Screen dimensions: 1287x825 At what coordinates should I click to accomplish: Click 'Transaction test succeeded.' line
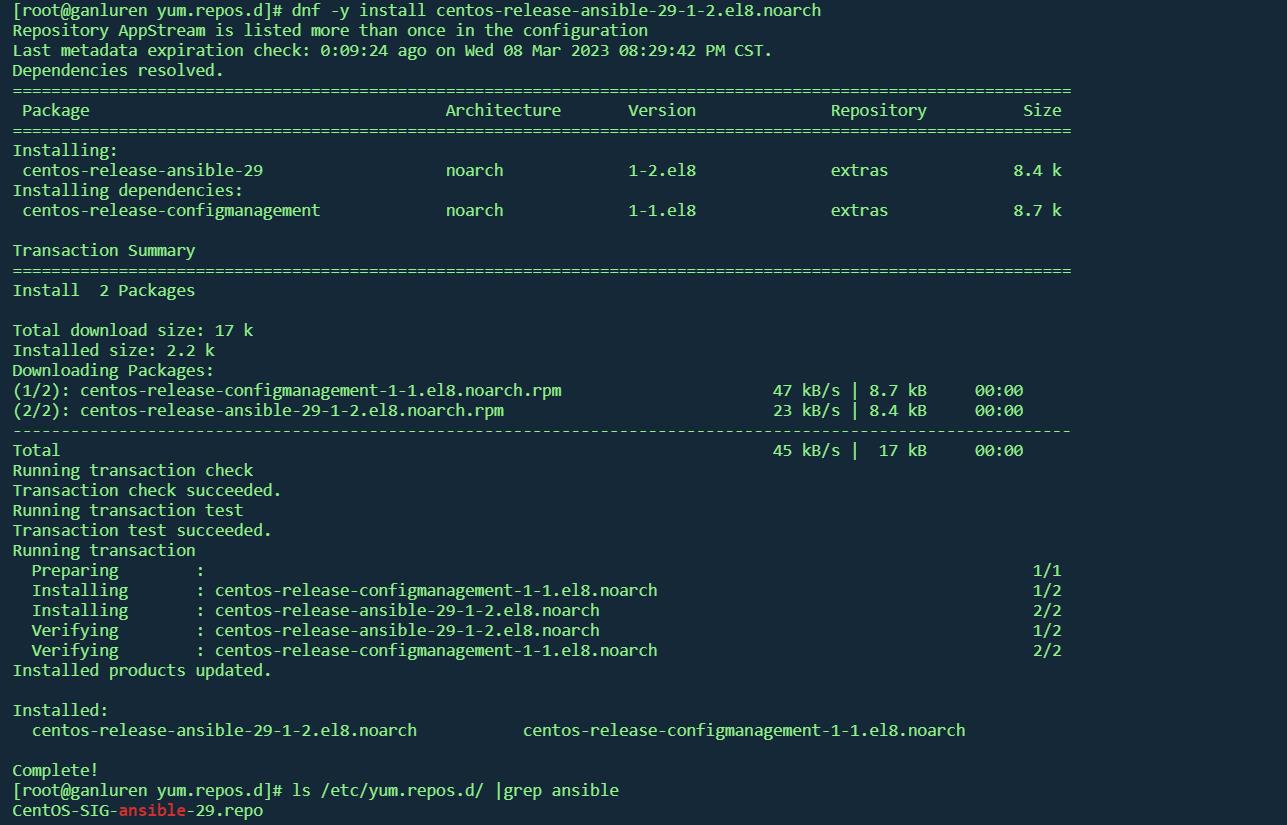(x=142, y=530)
